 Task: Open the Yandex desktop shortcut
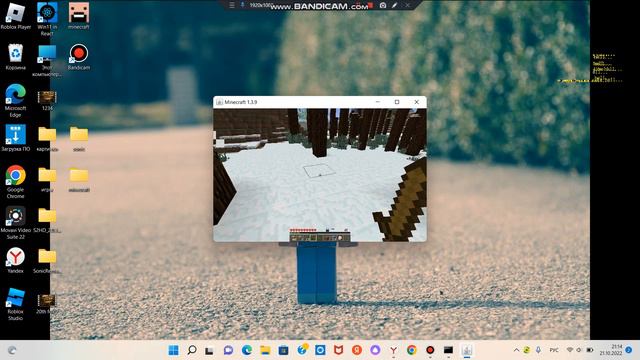(16, 260)
